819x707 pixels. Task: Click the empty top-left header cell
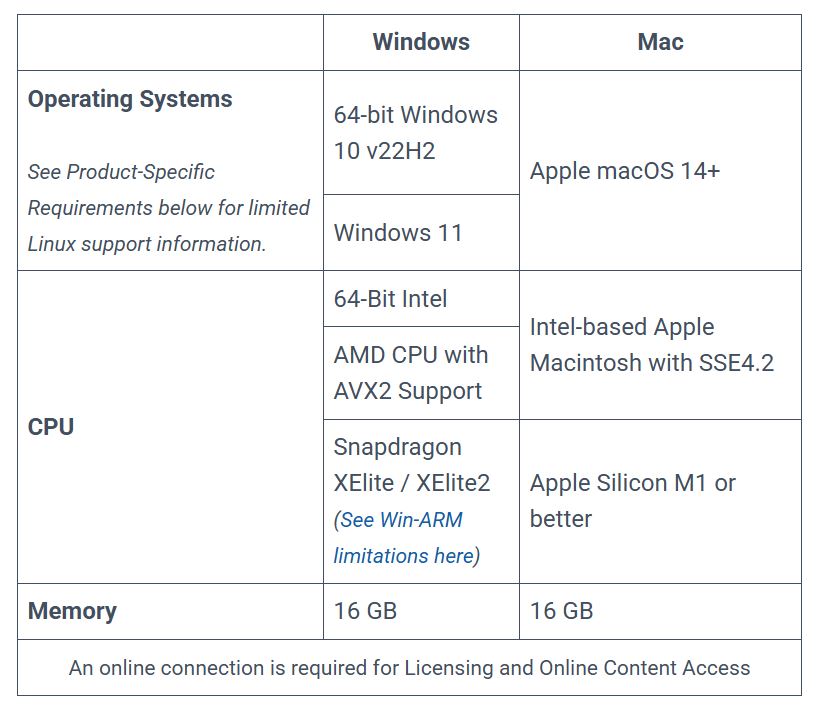click(170, 42)
